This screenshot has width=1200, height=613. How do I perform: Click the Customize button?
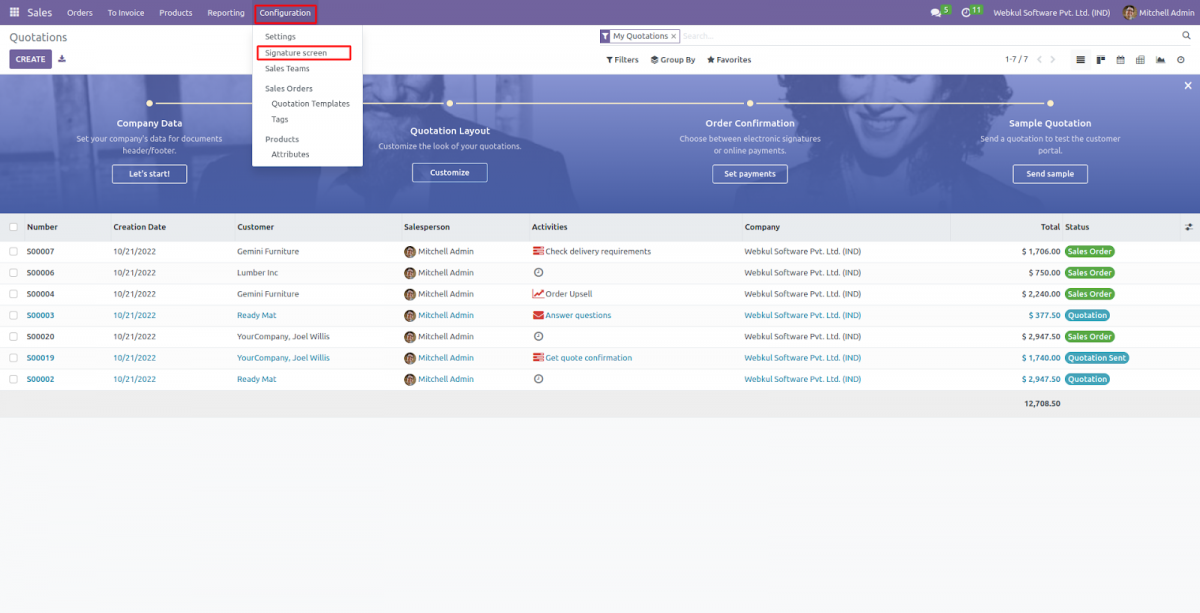click(x=450, y=172)
